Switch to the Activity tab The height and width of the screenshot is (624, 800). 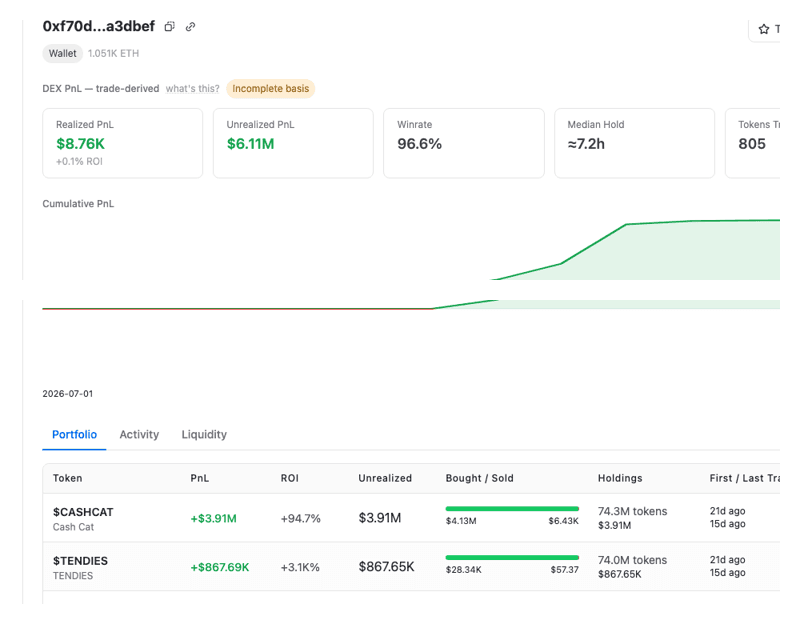(139, 435)
